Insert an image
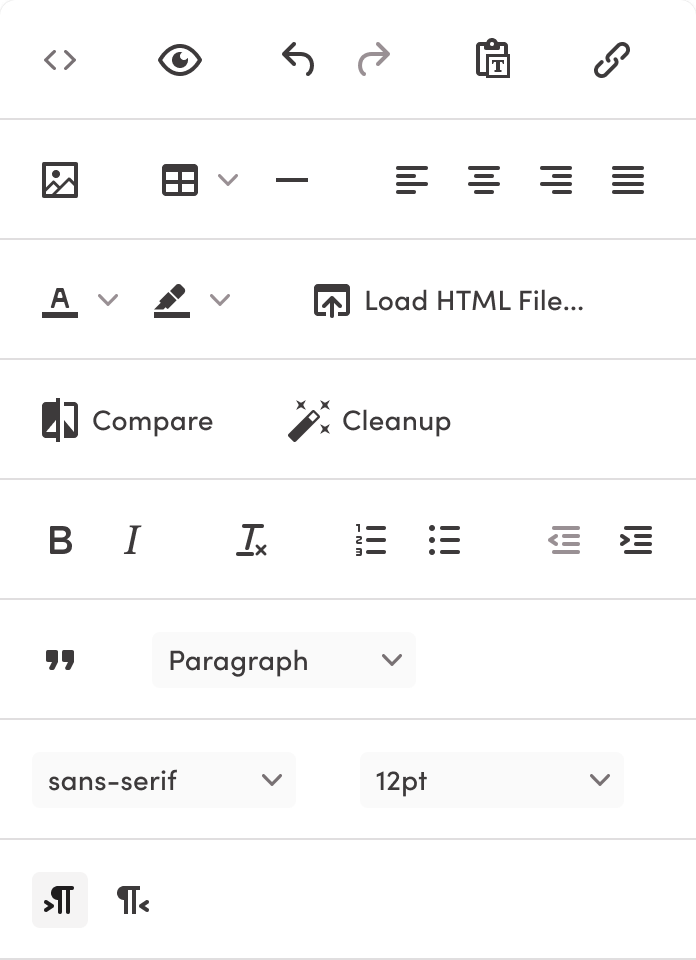696x960 pixels. point(62,180)
